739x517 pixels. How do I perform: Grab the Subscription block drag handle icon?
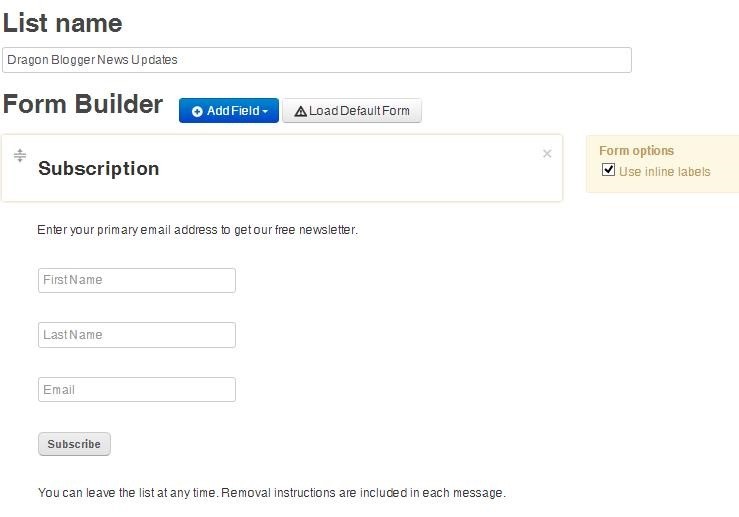click(20, 155)
